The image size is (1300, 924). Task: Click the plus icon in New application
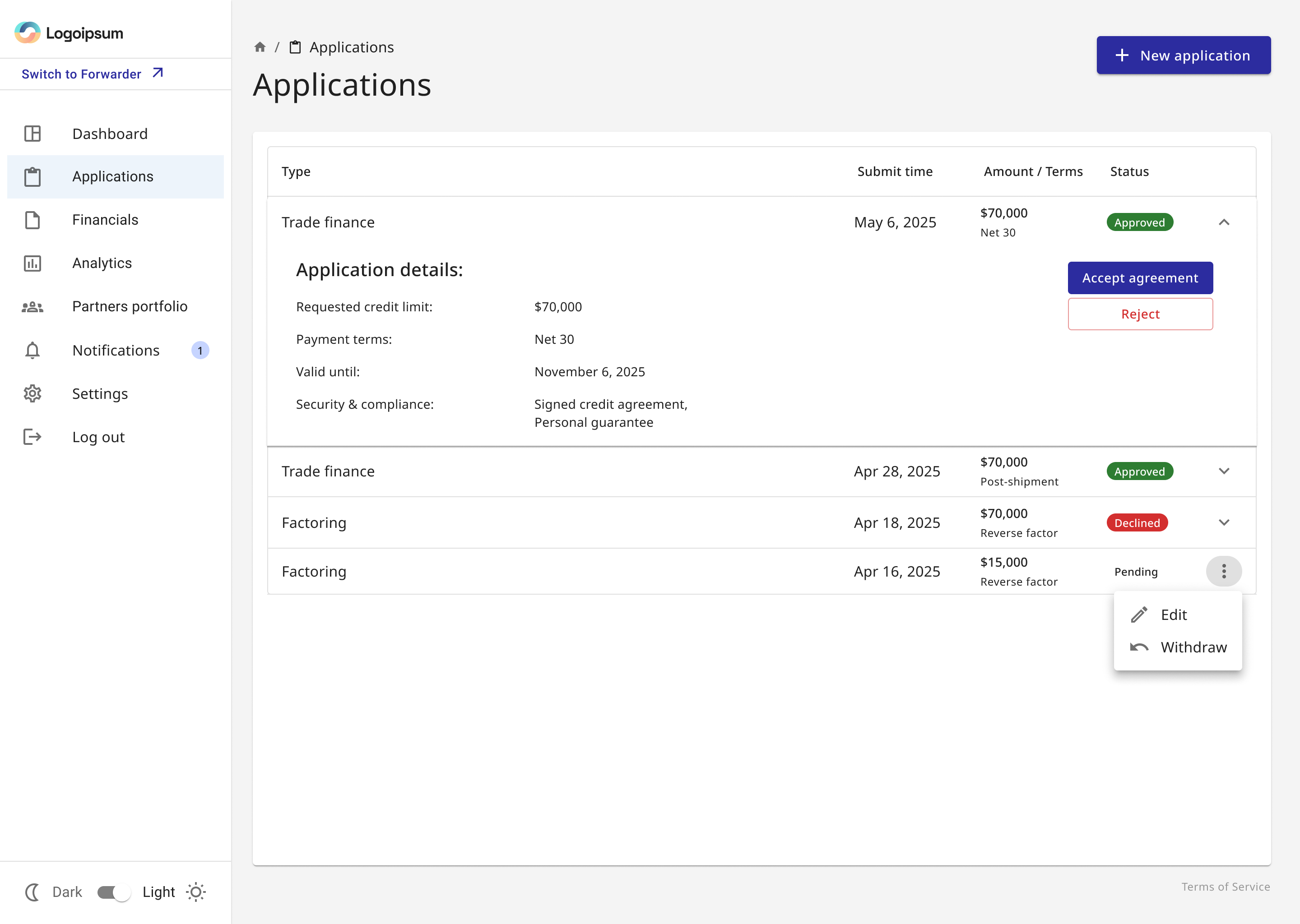tap(1122, 55)
